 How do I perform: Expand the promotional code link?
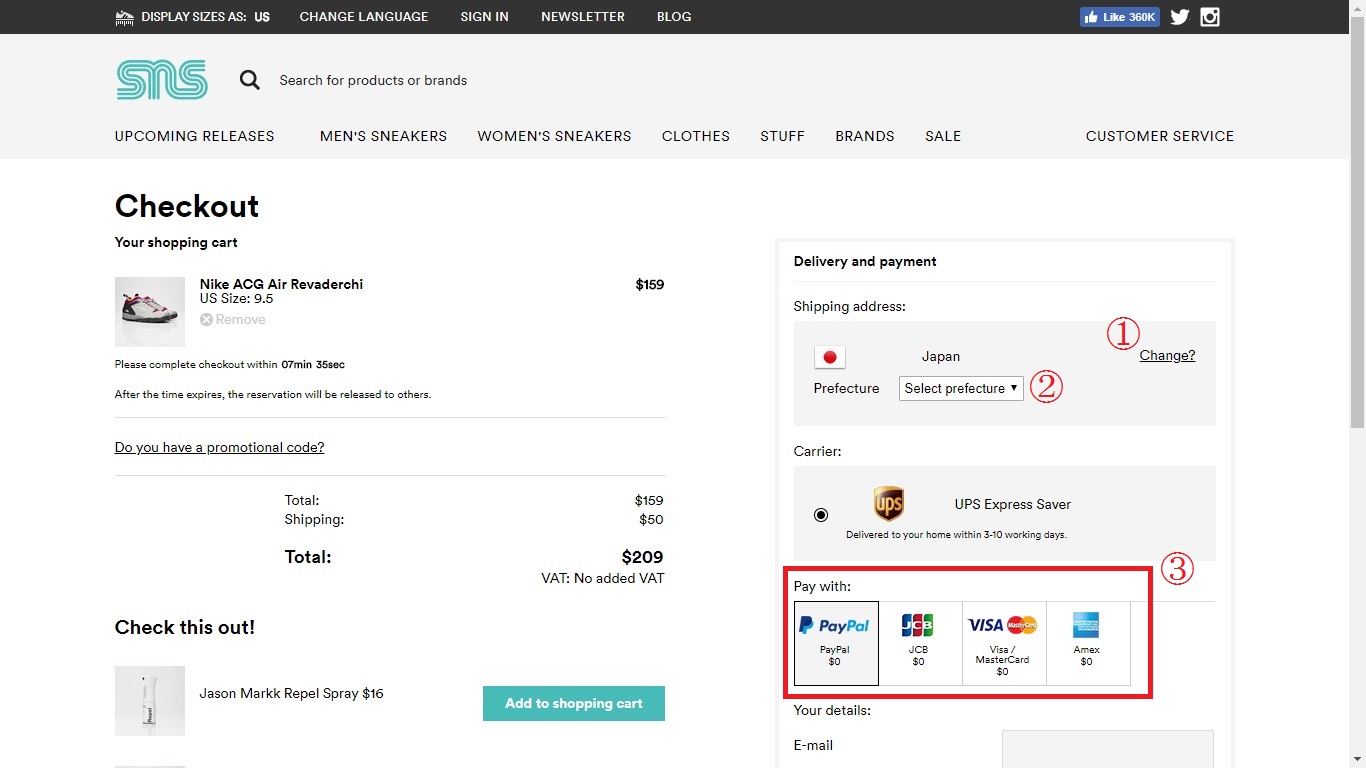click(x=219, y=447)
